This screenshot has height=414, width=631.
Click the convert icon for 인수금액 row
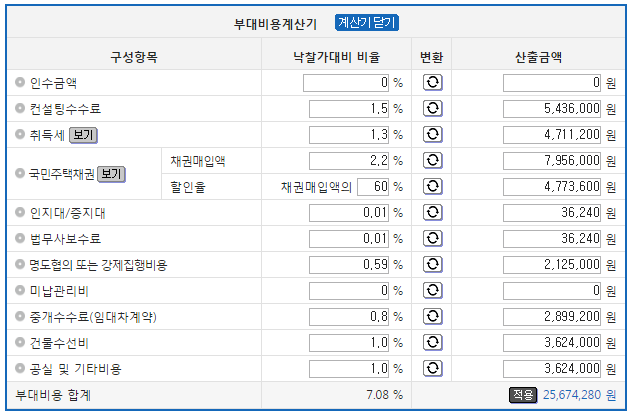coord(433,82)
